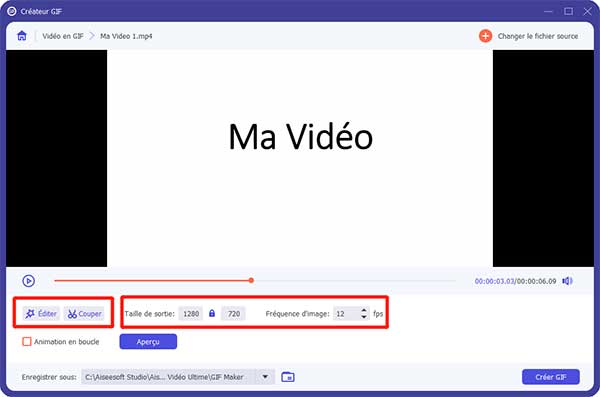
Task: Click the orange plus icon
Action: pyautogui.click(x=485, y=36)
